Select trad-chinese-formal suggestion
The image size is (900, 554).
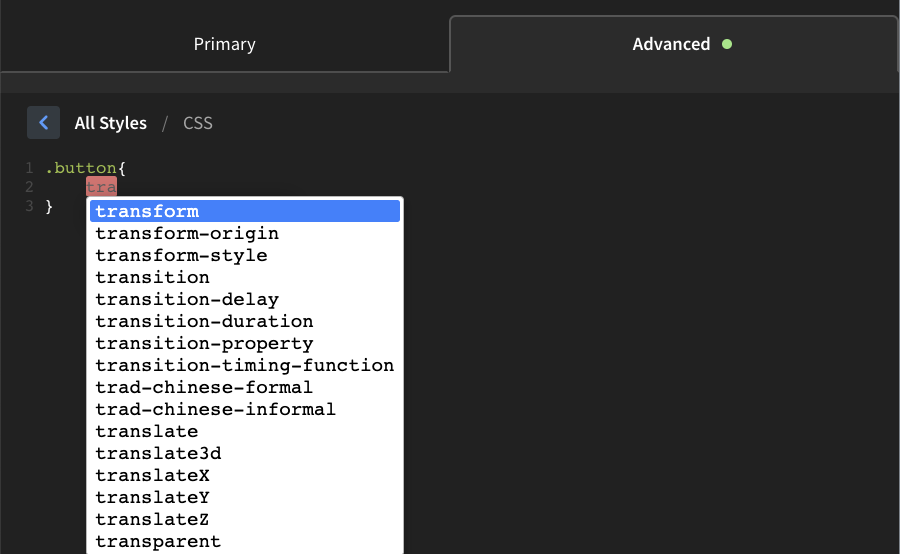click(x=245, y=387)
